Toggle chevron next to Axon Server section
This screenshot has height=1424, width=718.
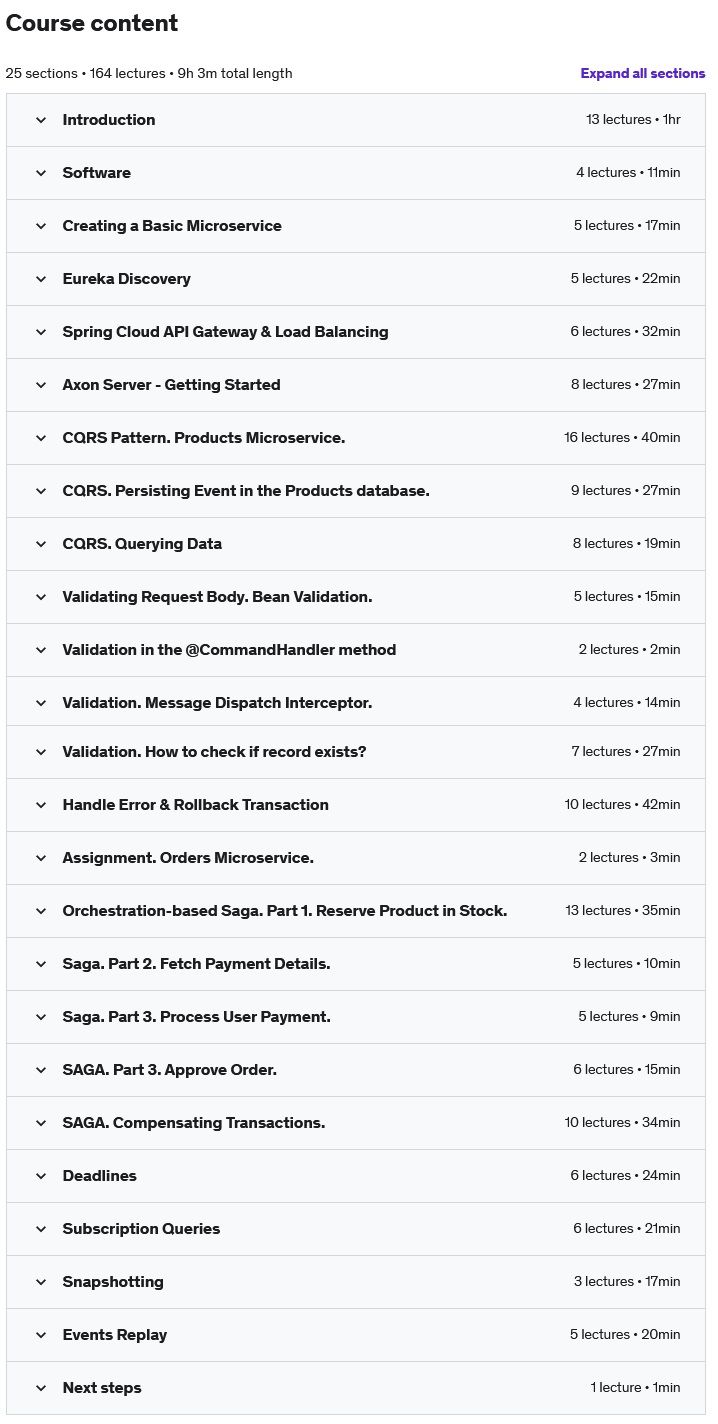click(41, 385)
